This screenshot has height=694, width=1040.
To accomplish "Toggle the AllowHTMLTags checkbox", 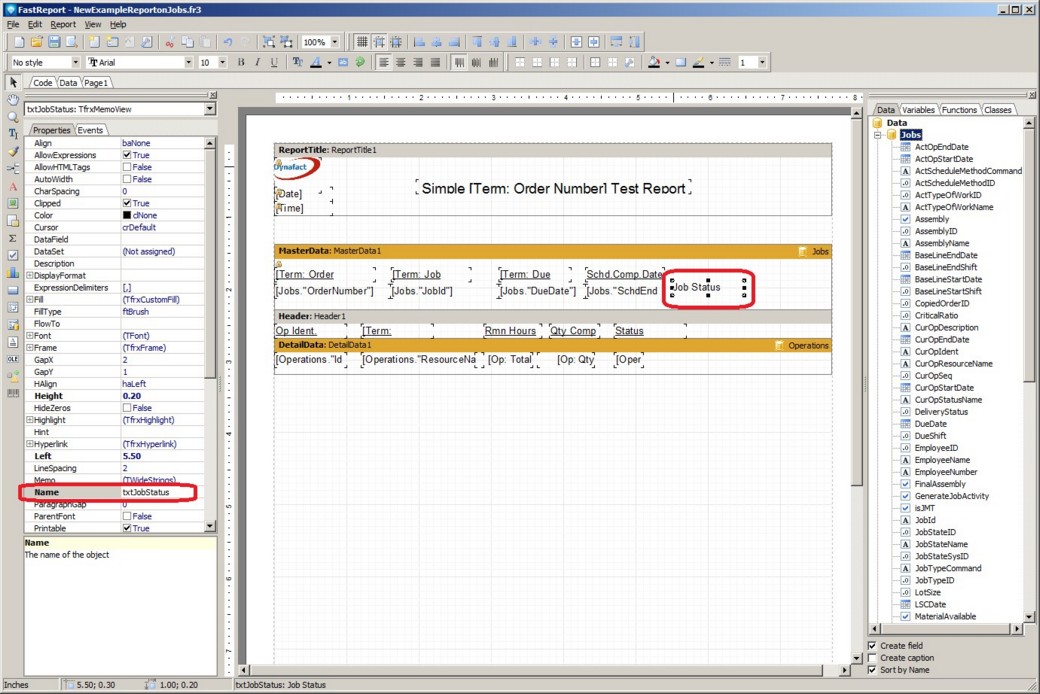I will tap(127, 167).
